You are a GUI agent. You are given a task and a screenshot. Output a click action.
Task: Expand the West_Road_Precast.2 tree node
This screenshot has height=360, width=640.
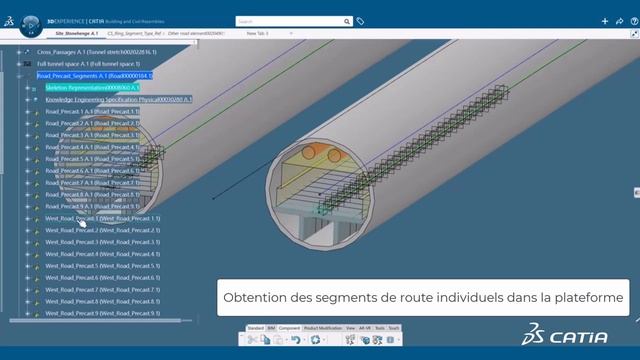coord(27,230)
